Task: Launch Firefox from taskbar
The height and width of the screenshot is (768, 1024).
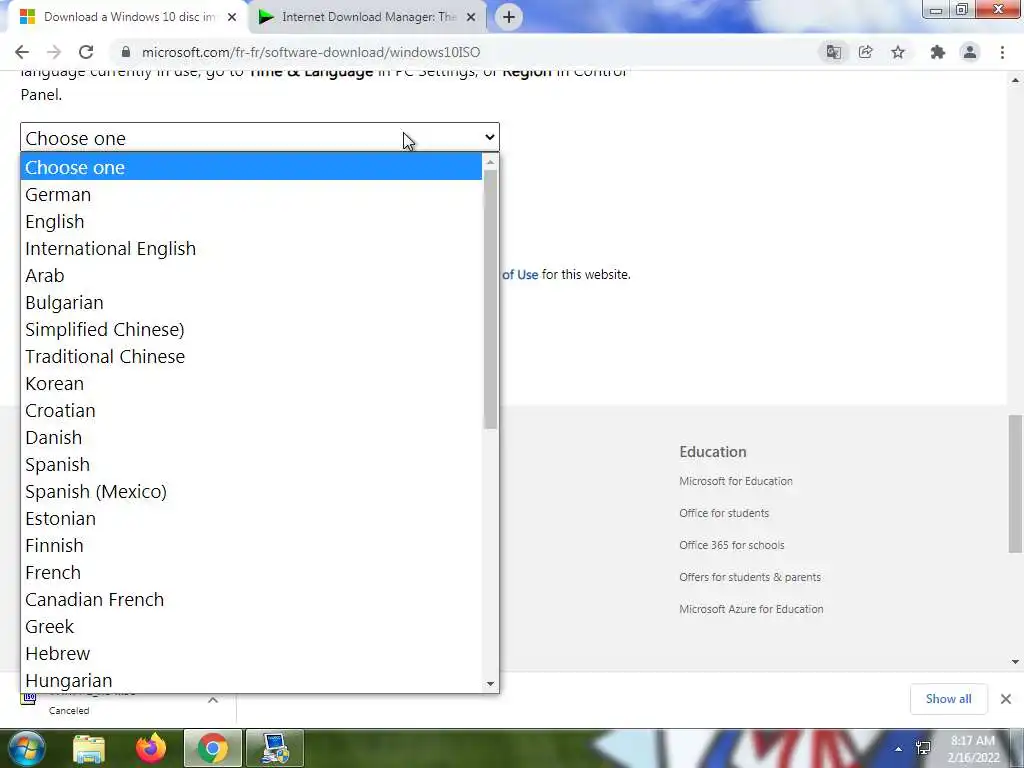Action: [151, 748]
